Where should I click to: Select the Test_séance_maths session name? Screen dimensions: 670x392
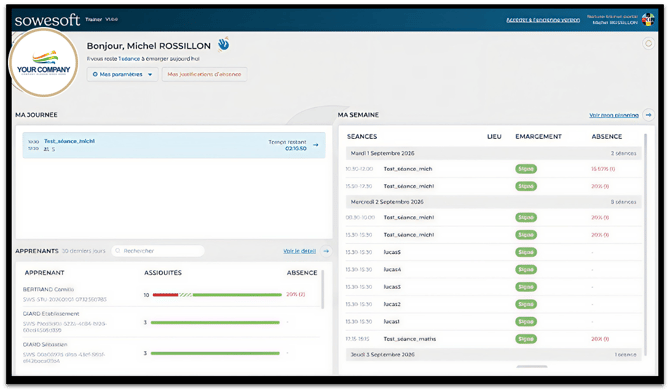410,339
